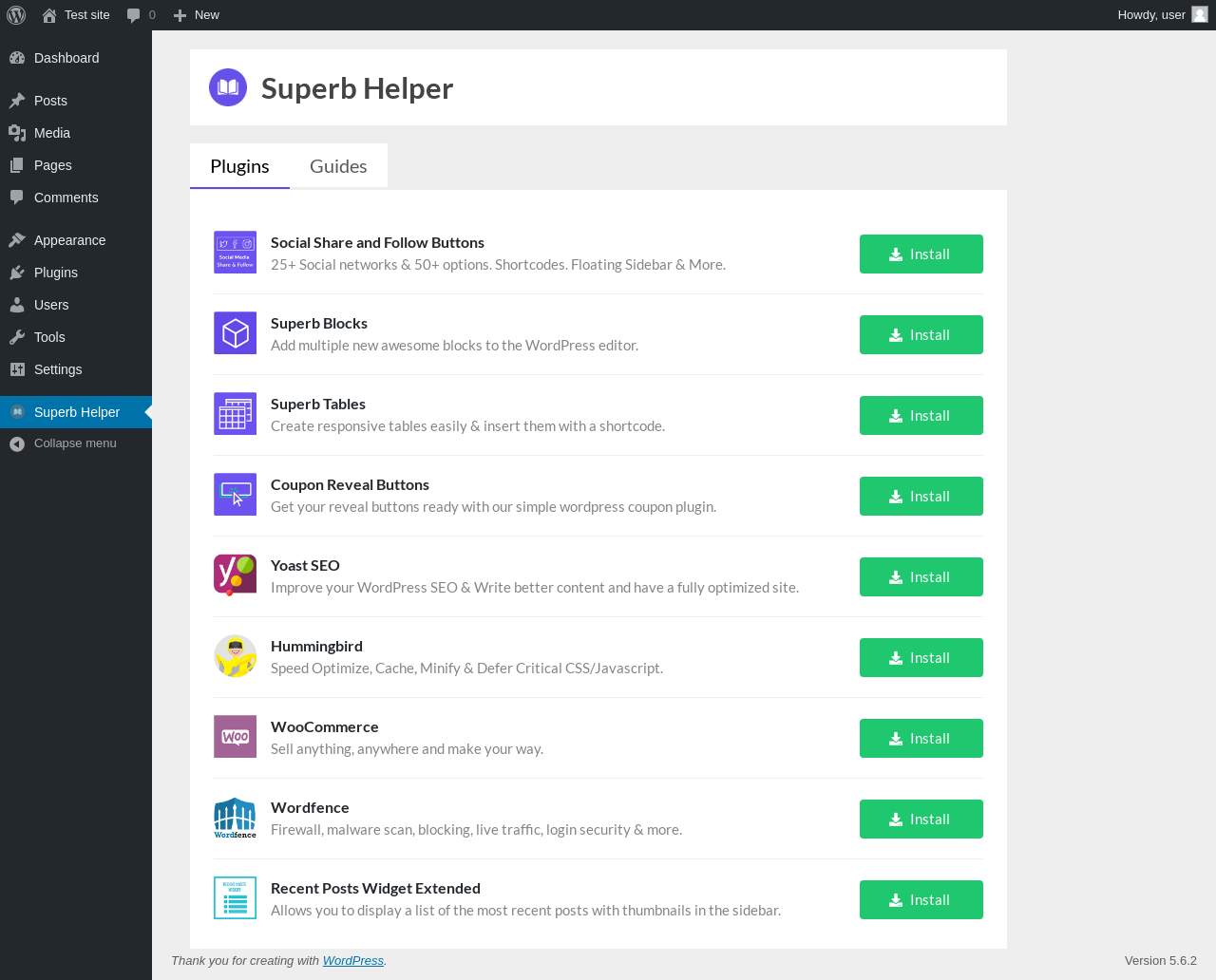Click the Yoast SEO plugin icon
Image resolution: width=1216 pixels, height=980 pixels.
(x=235, y=575)
